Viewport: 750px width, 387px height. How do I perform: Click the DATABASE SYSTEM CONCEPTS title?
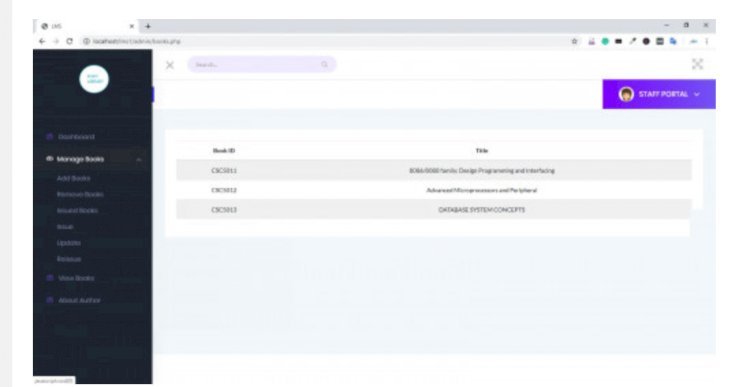pos(482,210)
